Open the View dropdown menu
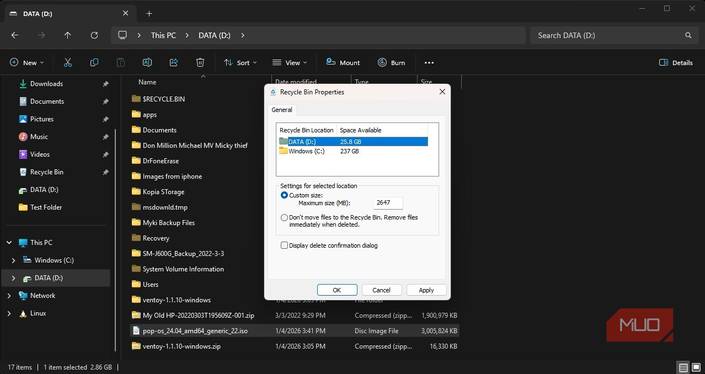The width and height of the screenshot is (705, 374). pyautogui.click(x=290, y=63)
